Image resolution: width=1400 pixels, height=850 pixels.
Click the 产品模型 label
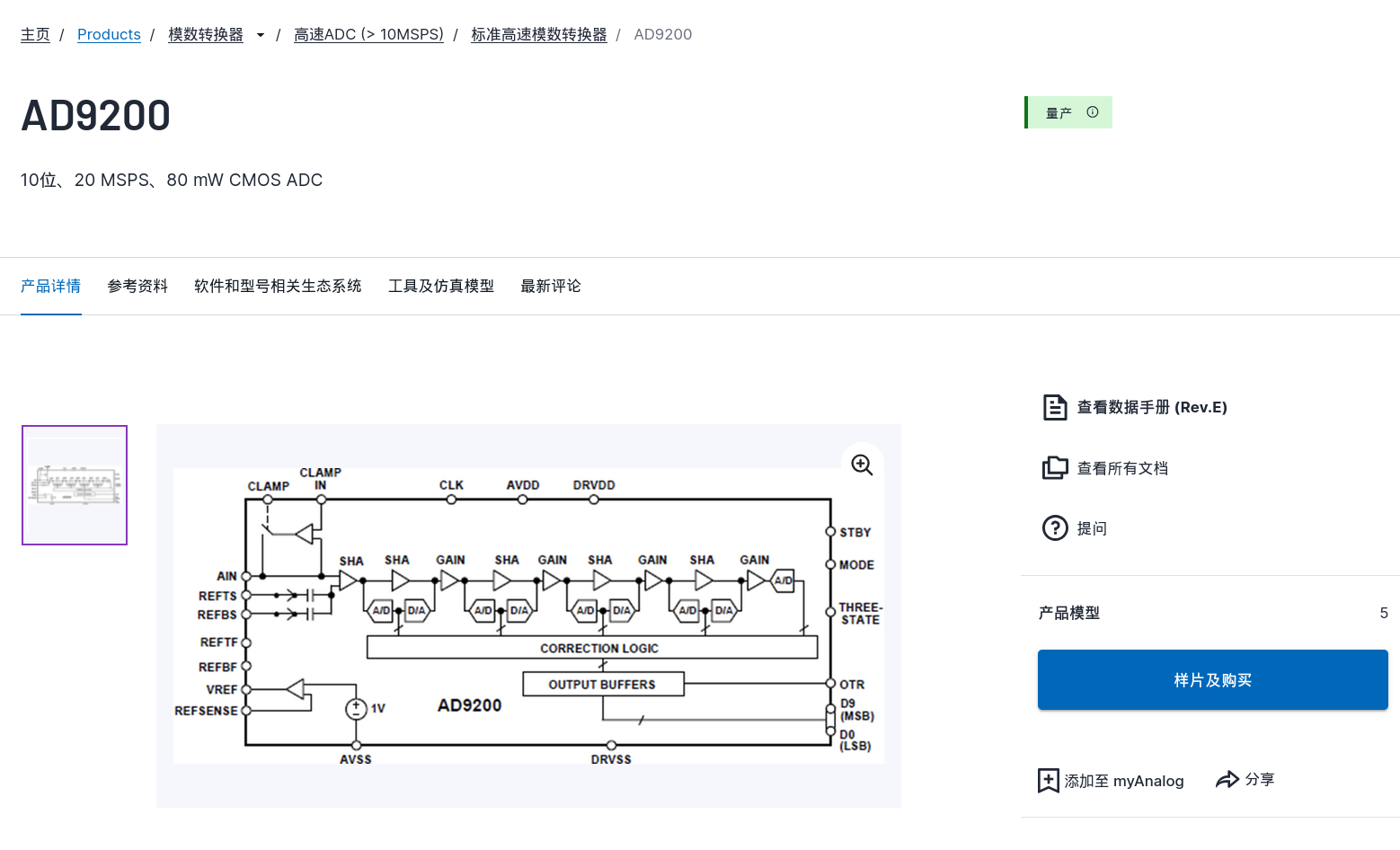[1069, 613]
